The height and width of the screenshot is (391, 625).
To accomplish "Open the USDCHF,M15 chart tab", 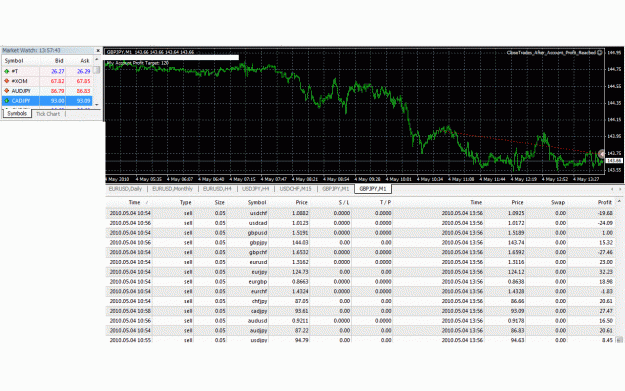I will coord(295,189).
